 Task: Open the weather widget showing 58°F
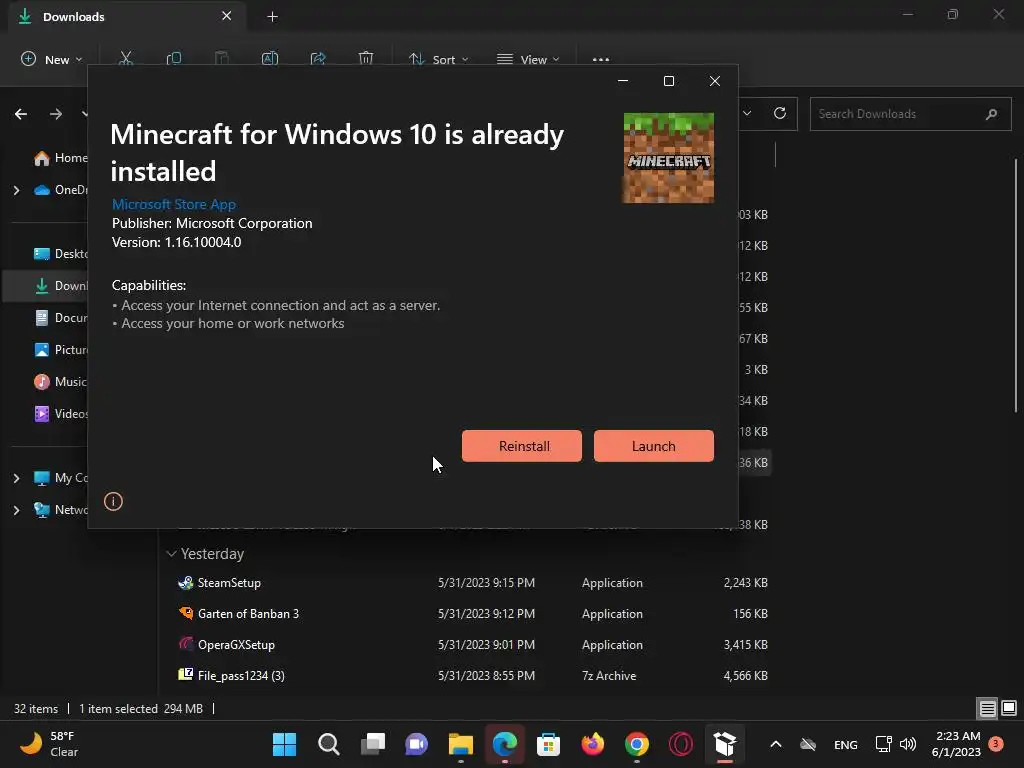(x=49, y=744)
